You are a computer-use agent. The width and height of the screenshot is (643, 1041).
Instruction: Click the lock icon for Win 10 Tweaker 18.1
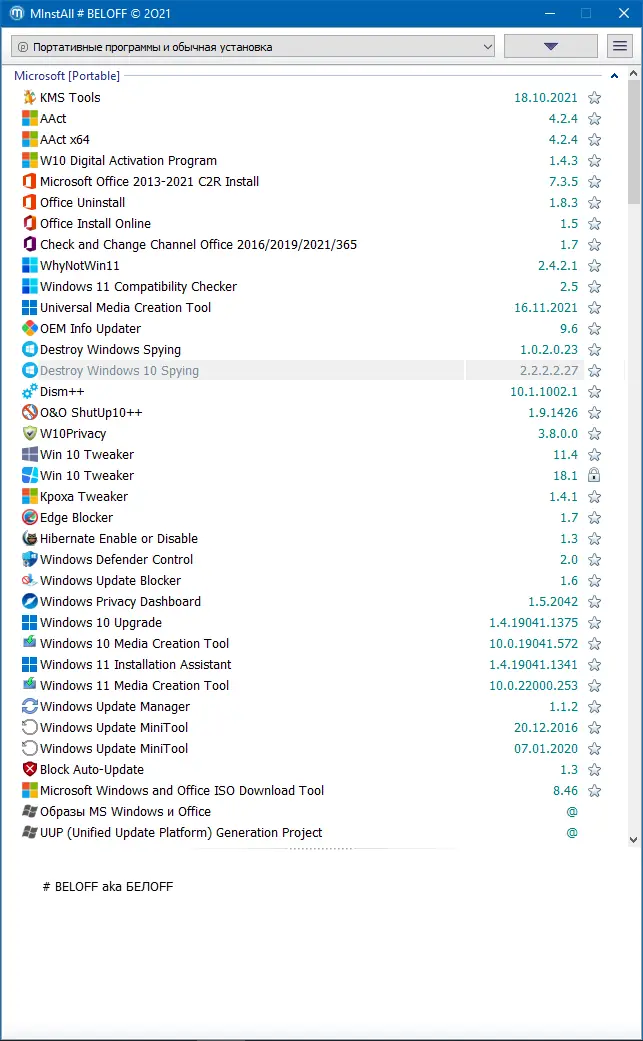(595, 475)
